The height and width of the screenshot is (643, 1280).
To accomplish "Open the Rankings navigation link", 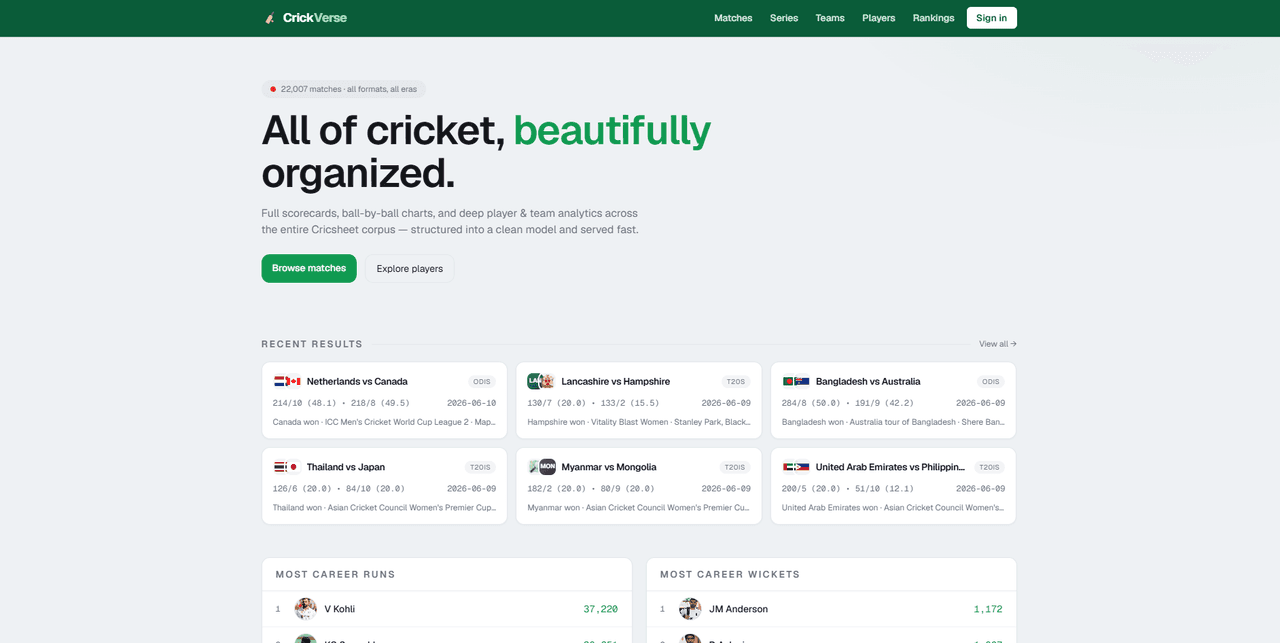I will tap(933, 18).
